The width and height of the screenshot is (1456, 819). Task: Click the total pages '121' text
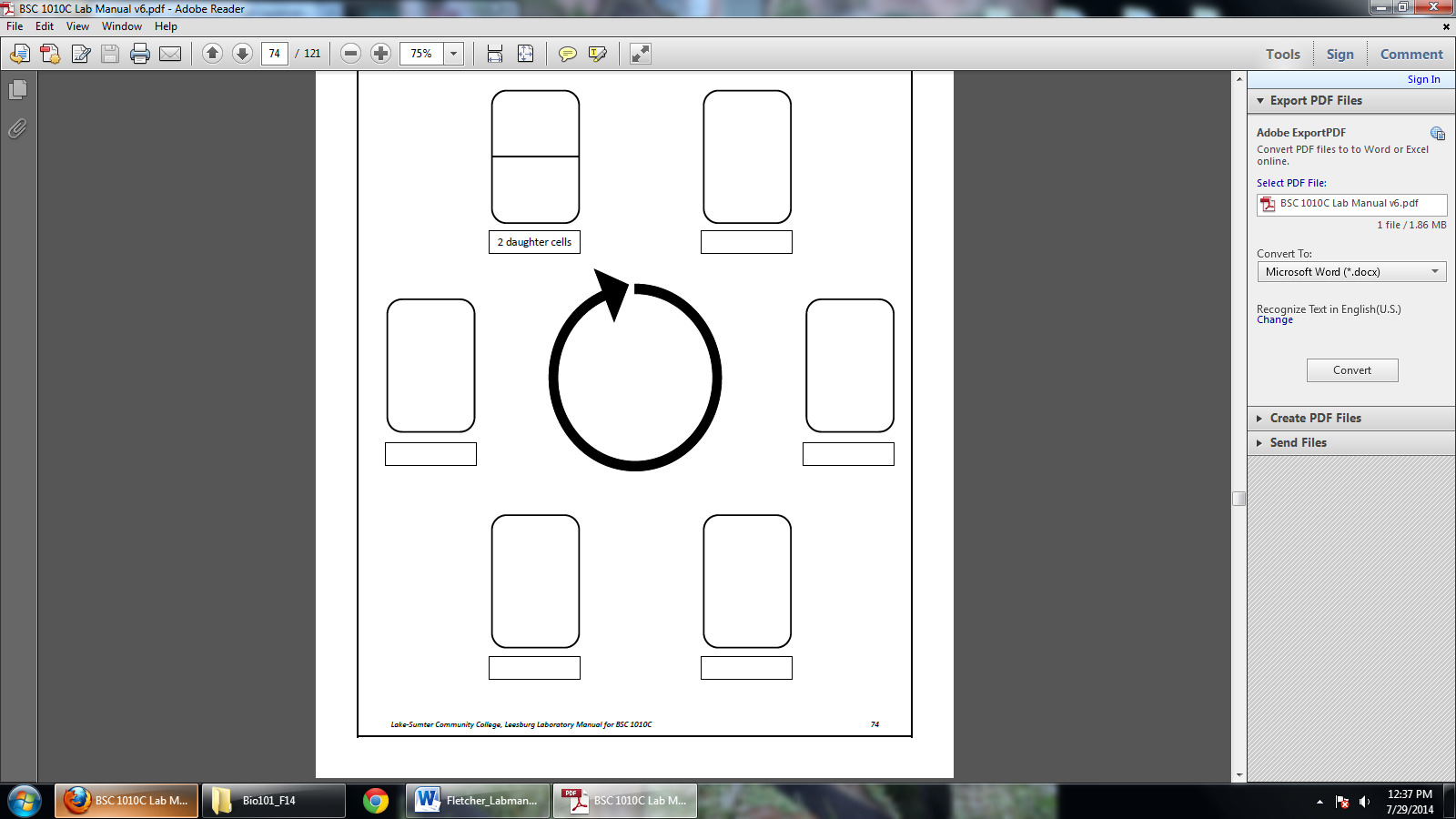pyautogui.click(x=312, y=54)
